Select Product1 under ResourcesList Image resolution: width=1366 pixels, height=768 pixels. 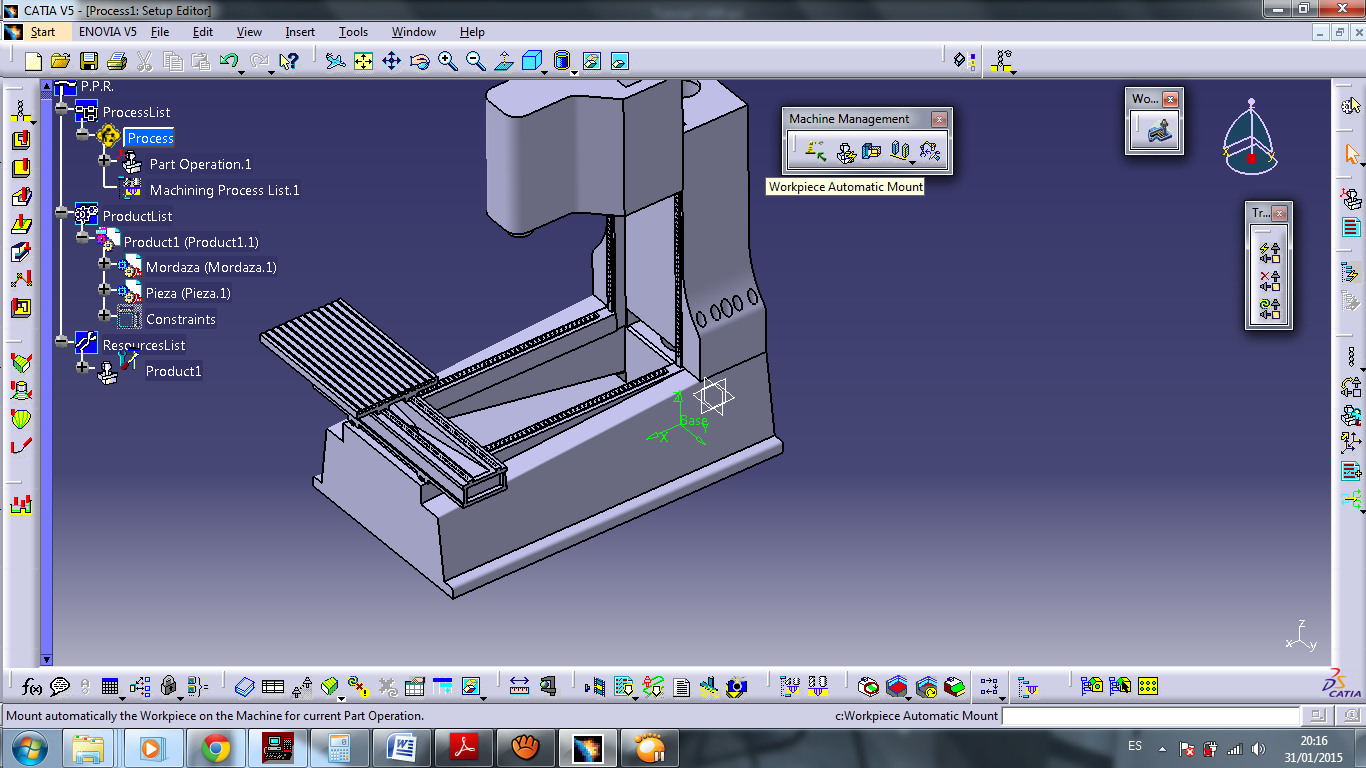(x=174, y=371)
